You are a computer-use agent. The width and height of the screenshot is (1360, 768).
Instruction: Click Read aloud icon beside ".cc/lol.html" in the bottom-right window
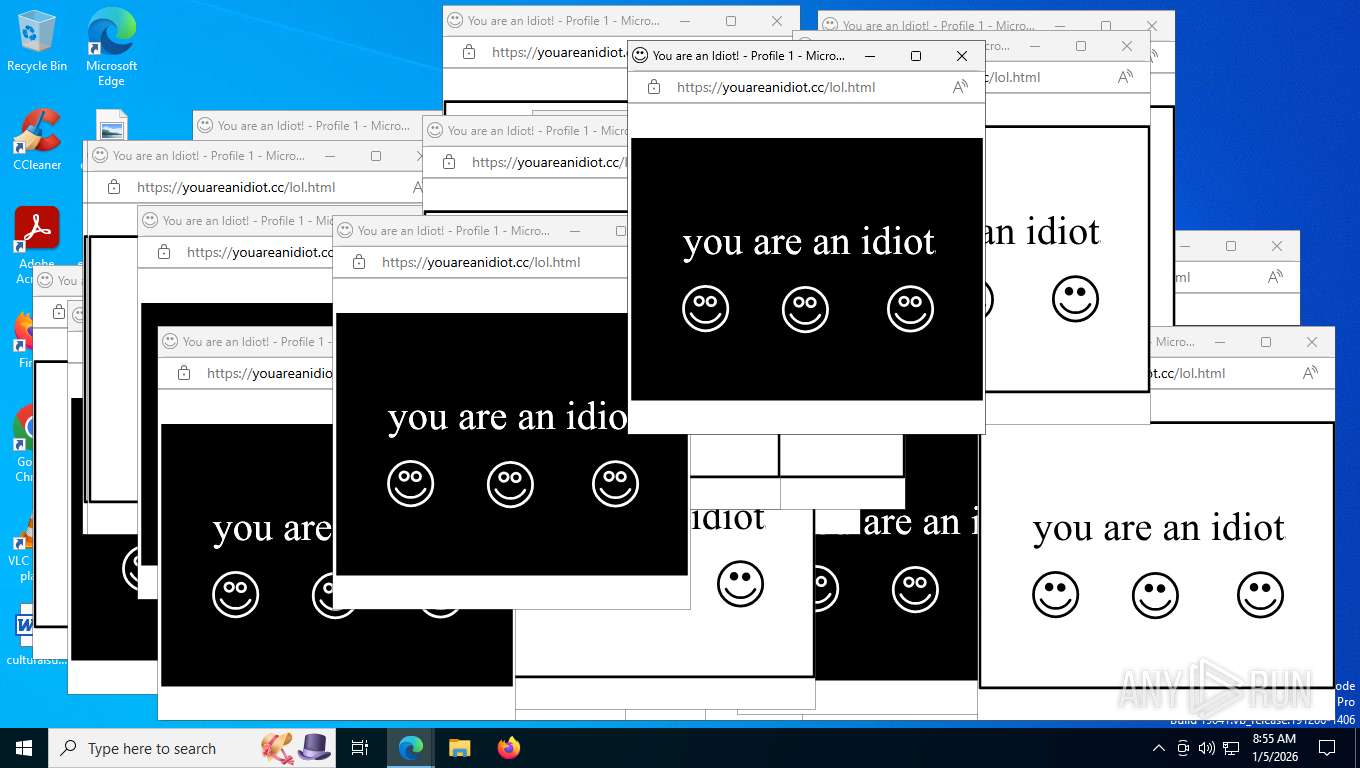[1310, 373]
